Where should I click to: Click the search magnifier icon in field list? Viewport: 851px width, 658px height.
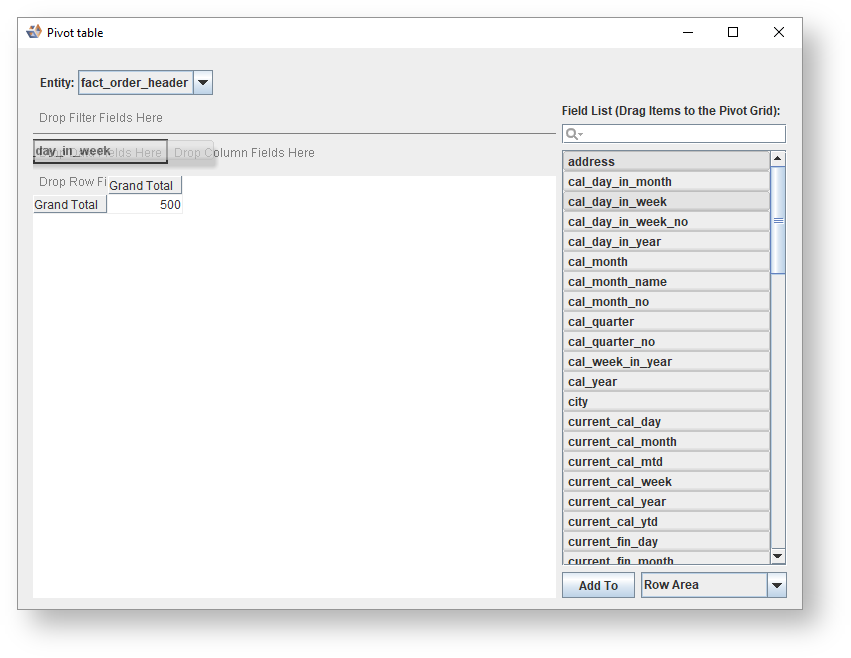coord(572,134)
